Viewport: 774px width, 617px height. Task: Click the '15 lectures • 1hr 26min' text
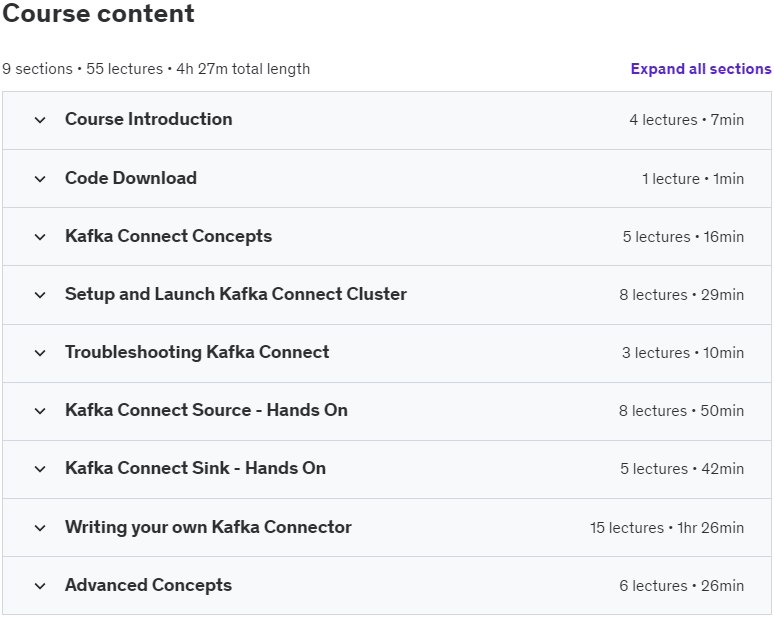click(667, 528)
